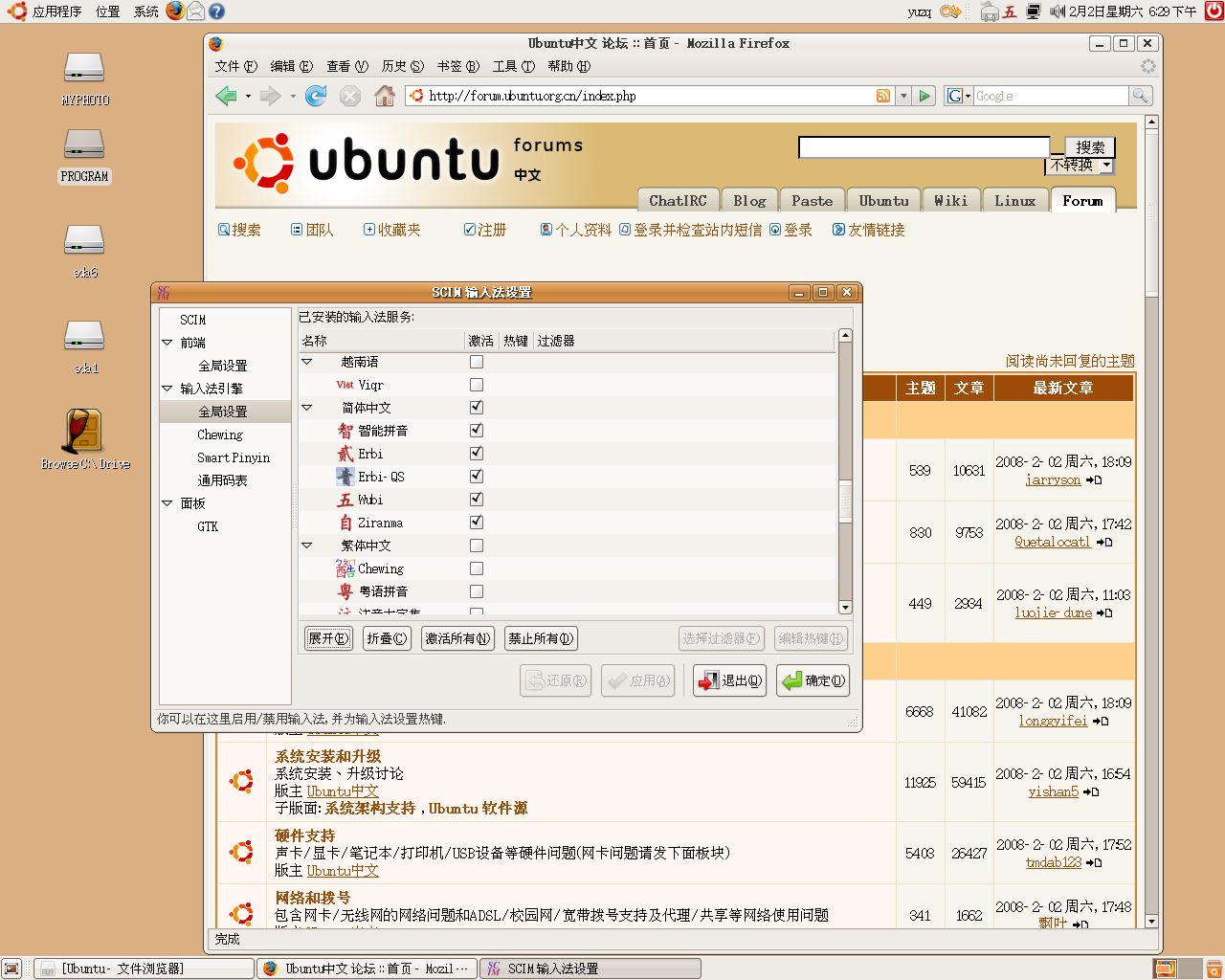Collapse the 繁体中文 group in the list
Screen dimensions: 1225x980
point(307,546)
